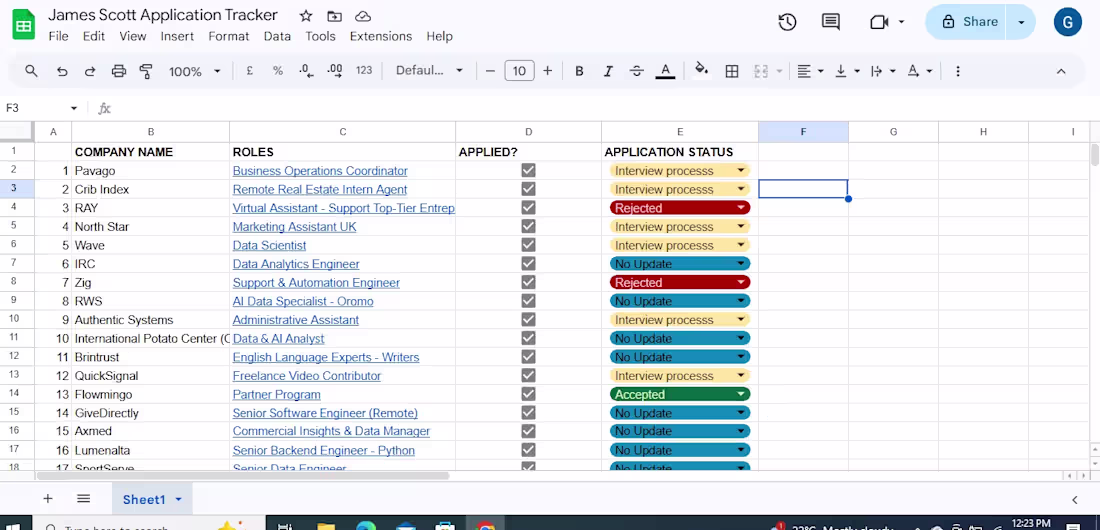Viewport: 1100px width, 530px height.
Task: Uncheck the Applied checkbox for IRC
Action: click(528, 263)
